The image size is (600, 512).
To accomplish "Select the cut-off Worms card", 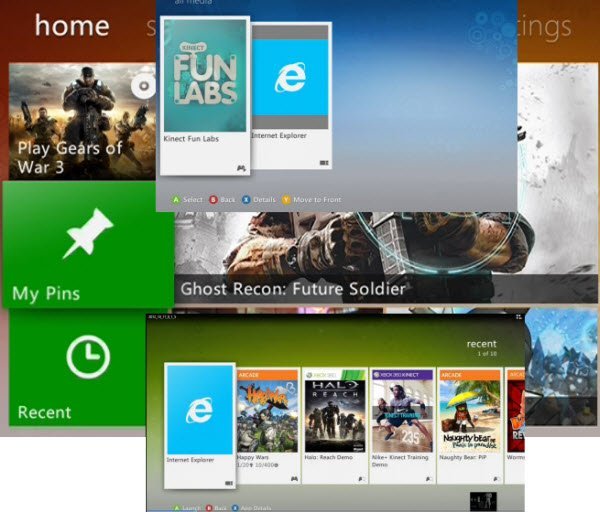I will click(x=515, y=426).
